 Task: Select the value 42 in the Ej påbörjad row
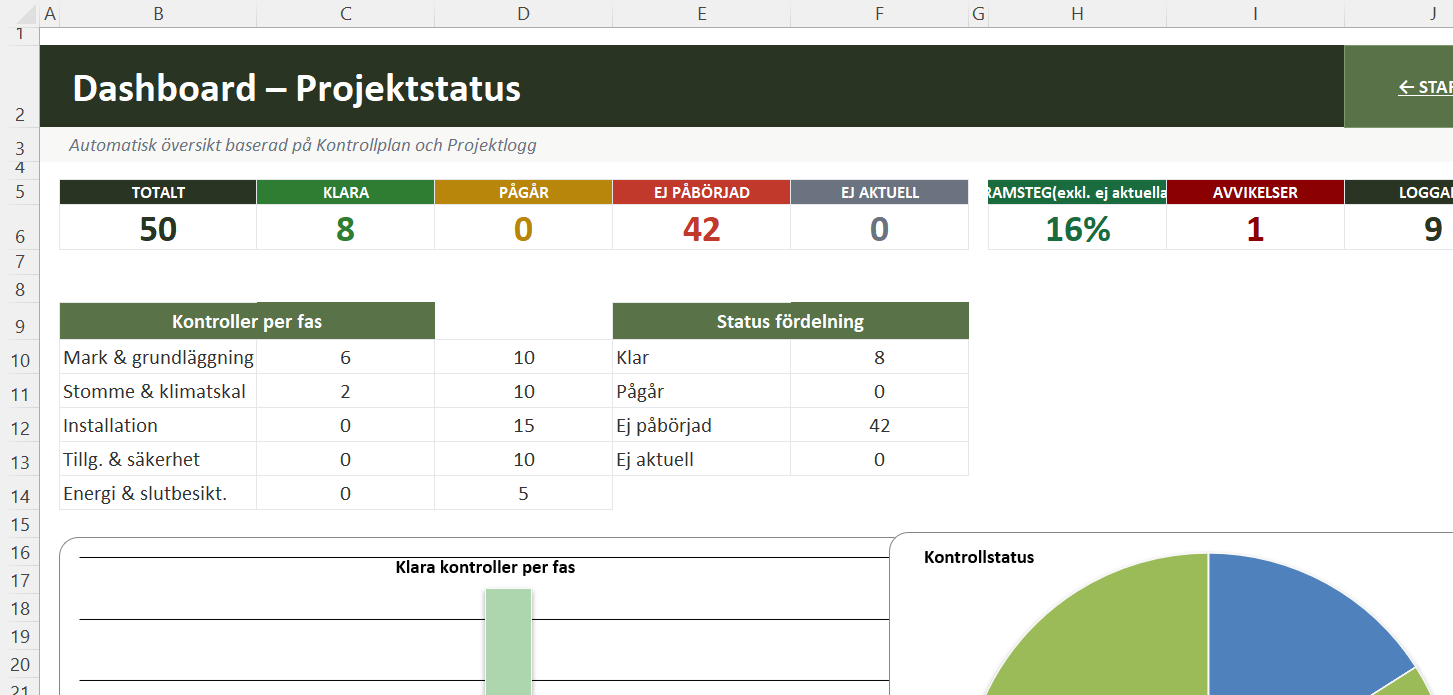click(x=879, y=425)
